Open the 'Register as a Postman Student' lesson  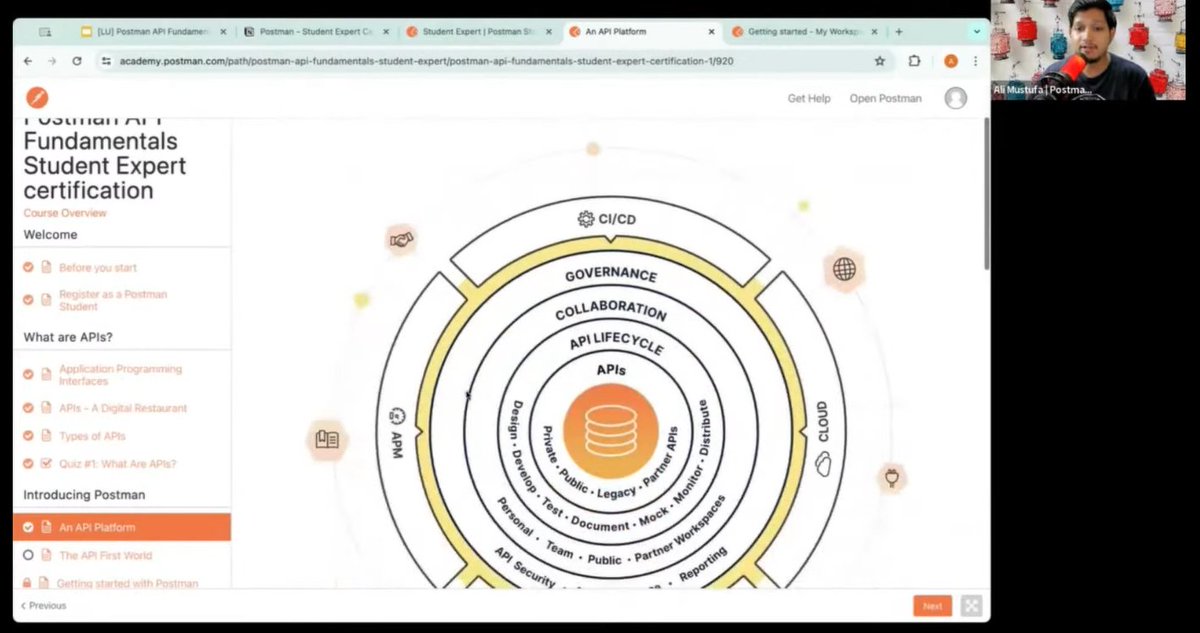113,300
